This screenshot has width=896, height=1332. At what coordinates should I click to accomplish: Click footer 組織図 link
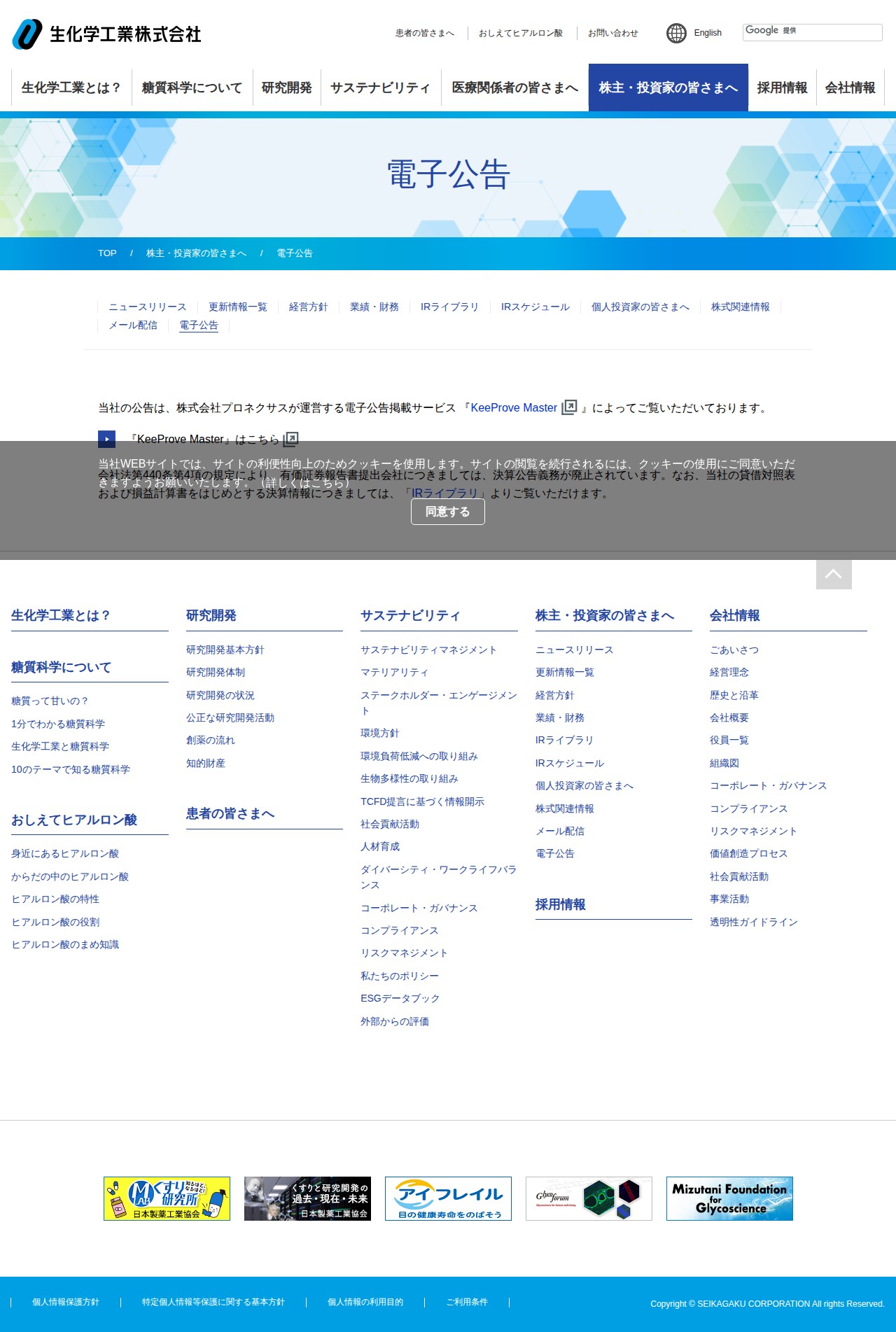[724, 763]
